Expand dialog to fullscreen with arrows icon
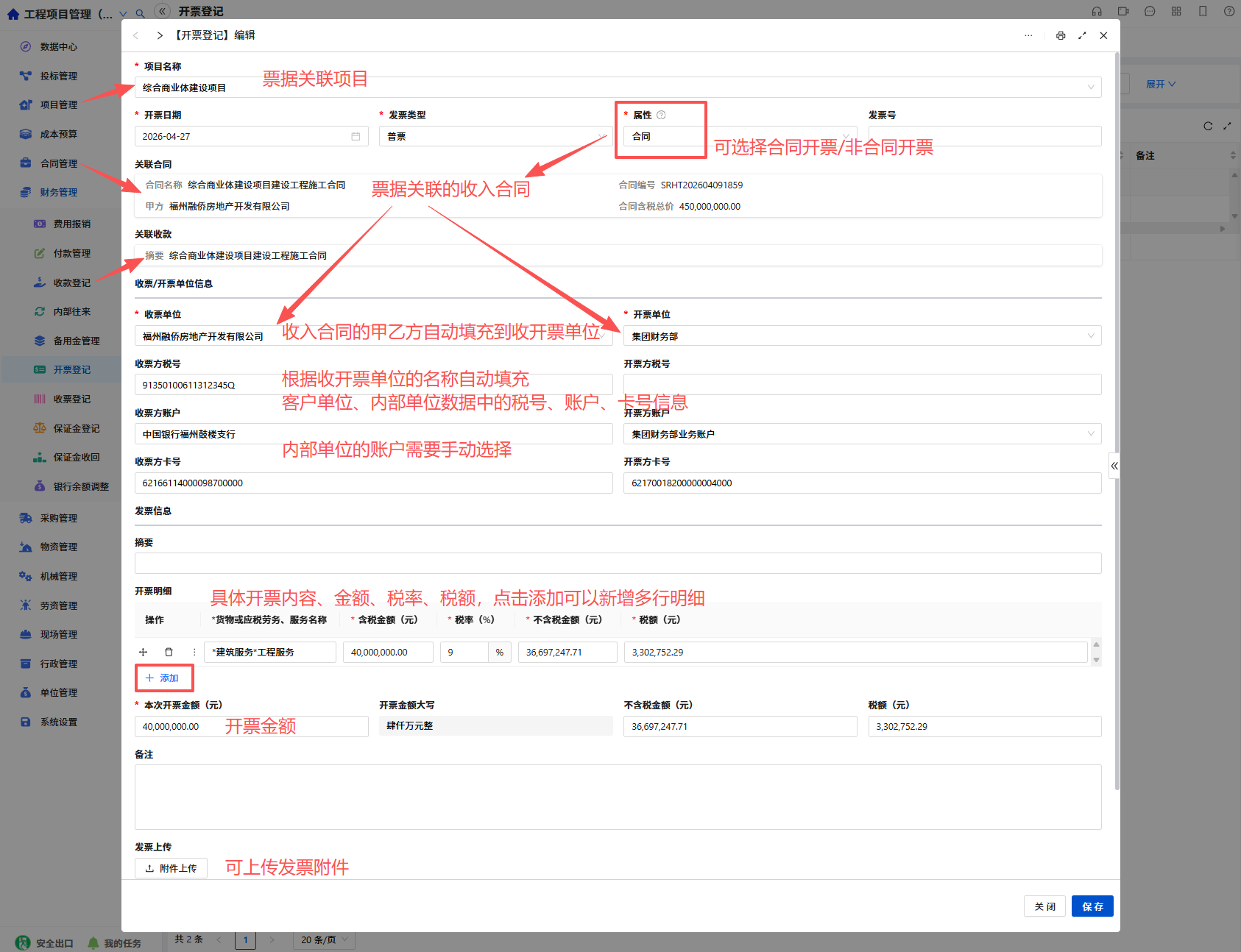This screenshot has width=1241, height=952. click(1082, 35)
